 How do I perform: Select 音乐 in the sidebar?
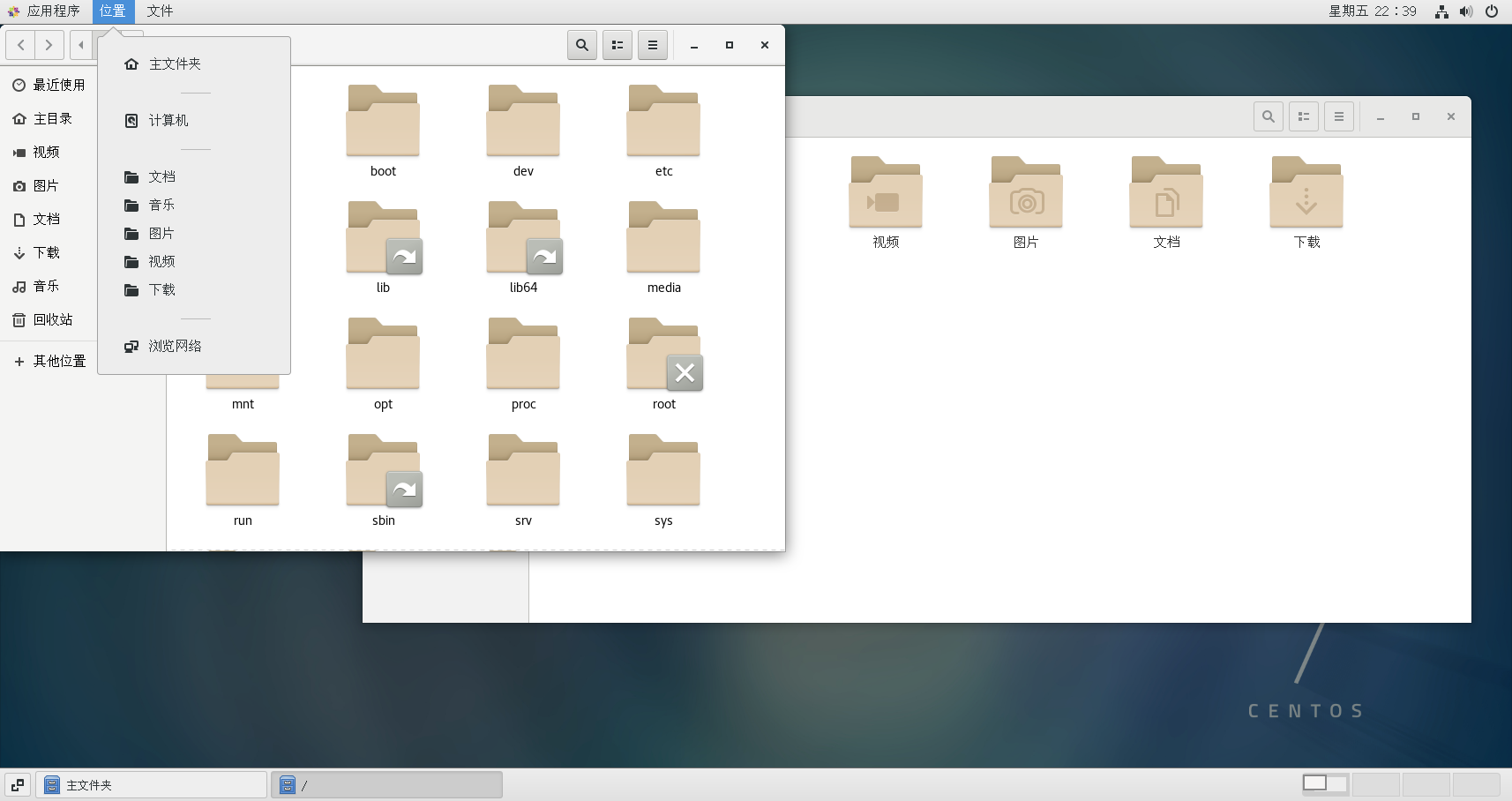click(x=49, y=286)
